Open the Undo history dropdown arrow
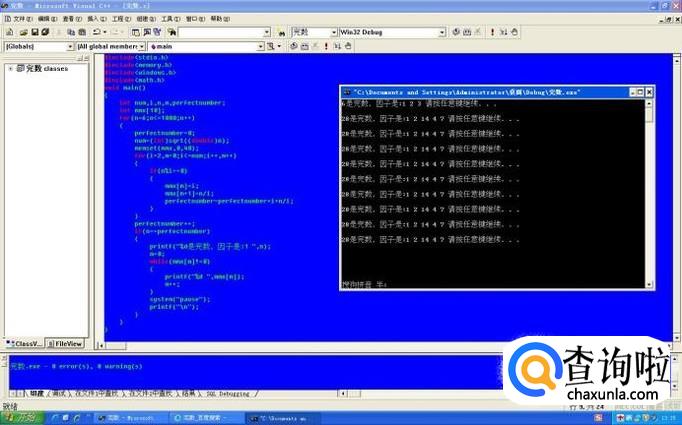The image size is (682, 425). click(x=104, y=32)
